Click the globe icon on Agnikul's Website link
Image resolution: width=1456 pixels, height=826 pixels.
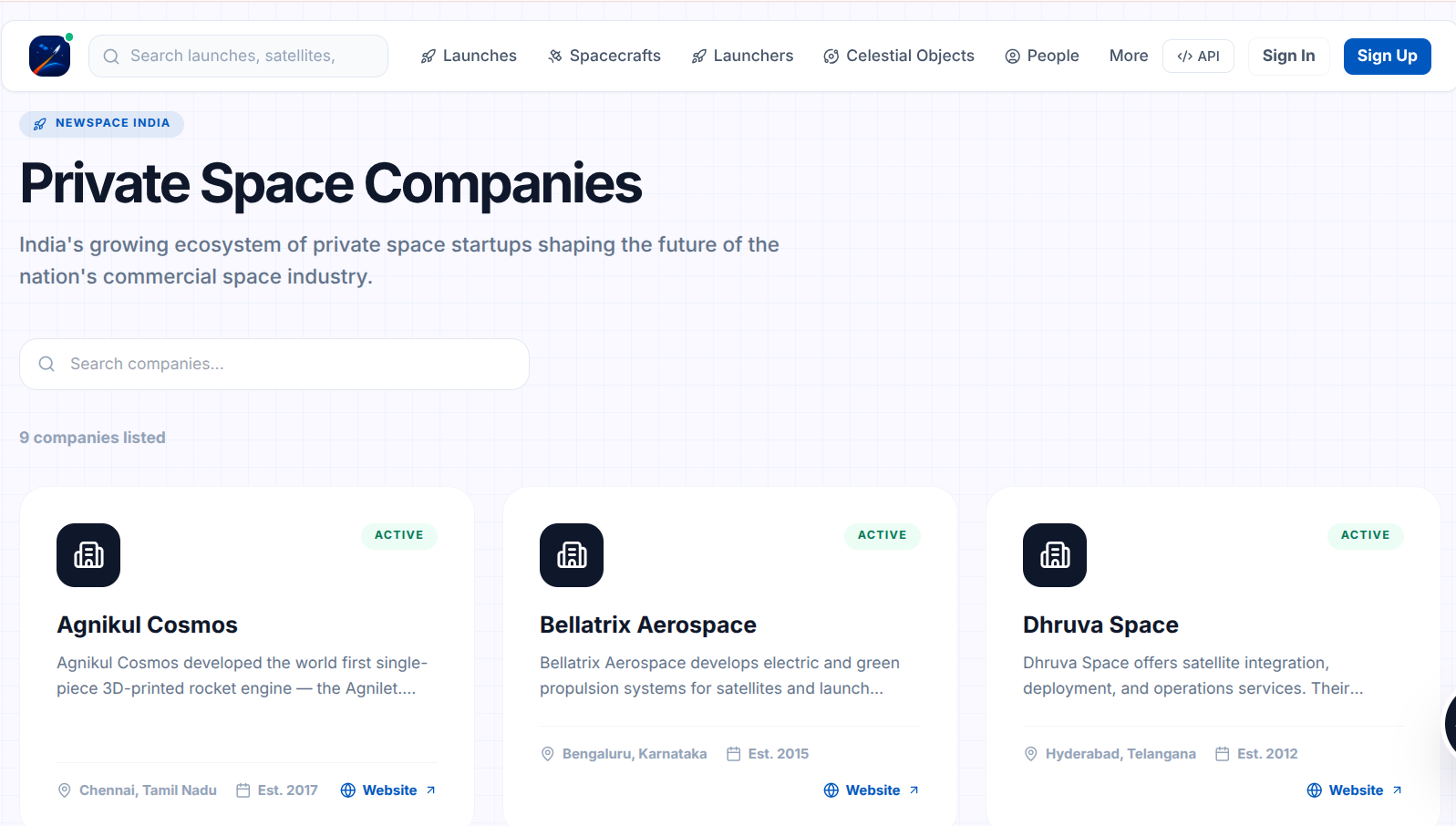coord(348,790)
